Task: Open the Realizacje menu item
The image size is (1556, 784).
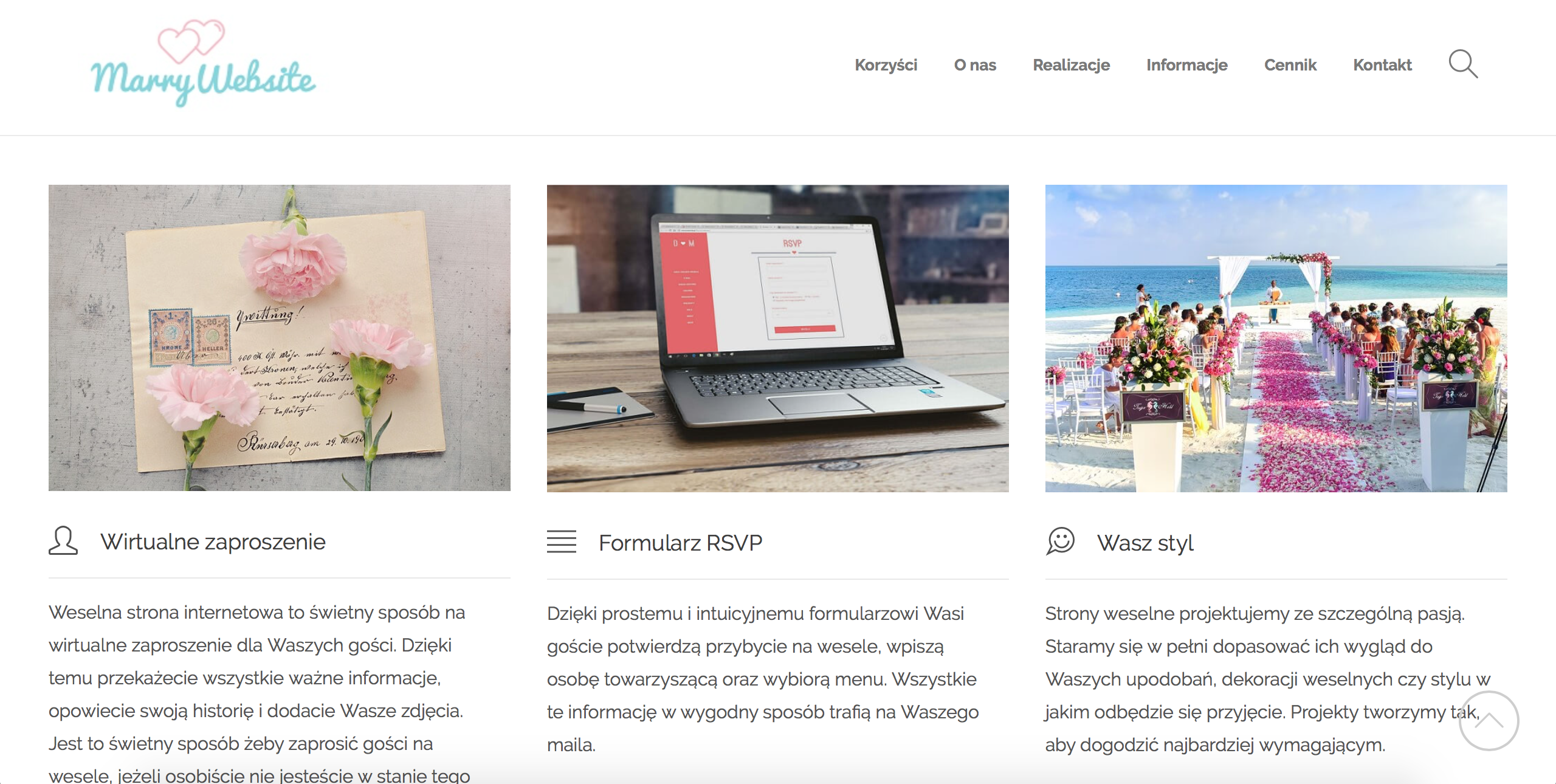Action: pos(1071,65)
